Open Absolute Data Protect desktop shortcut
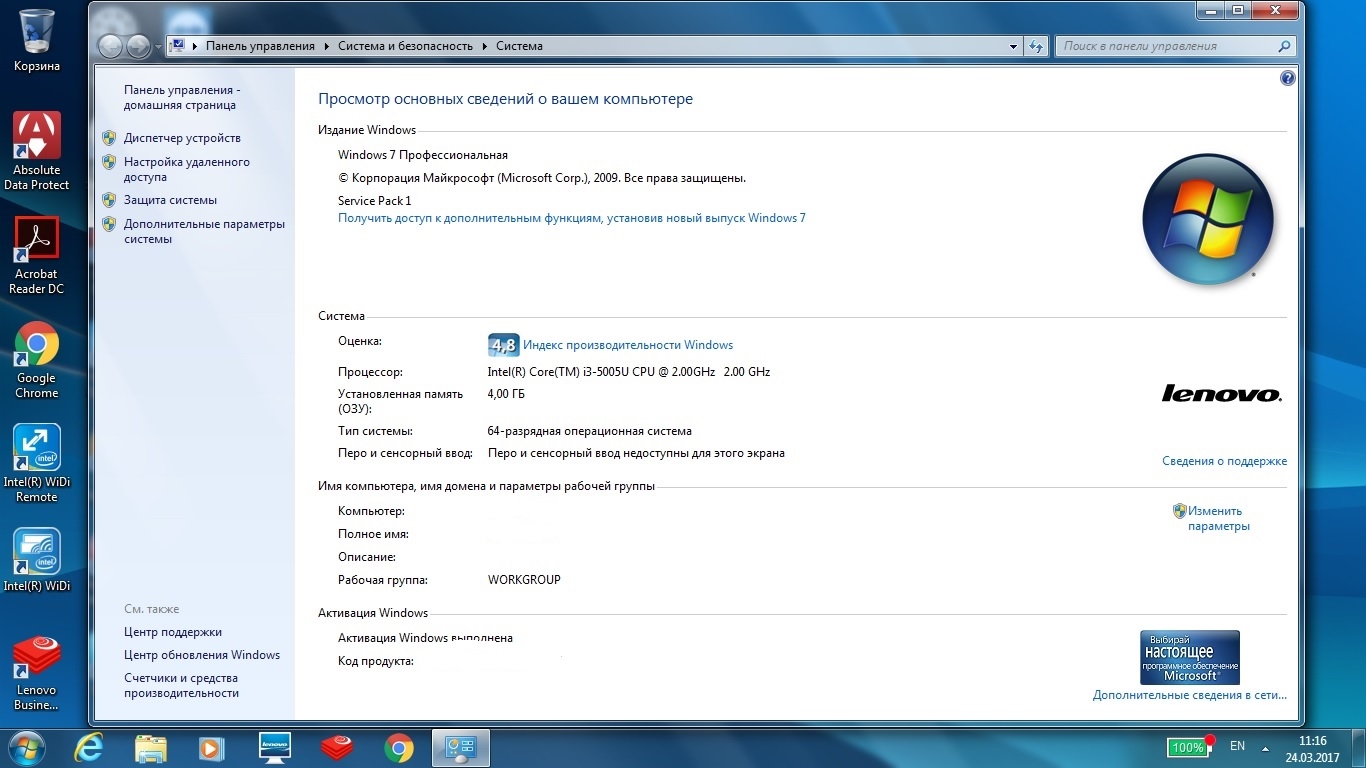Image resolution: width=1366 pixels, height=768 pixels. click(37, 150)
